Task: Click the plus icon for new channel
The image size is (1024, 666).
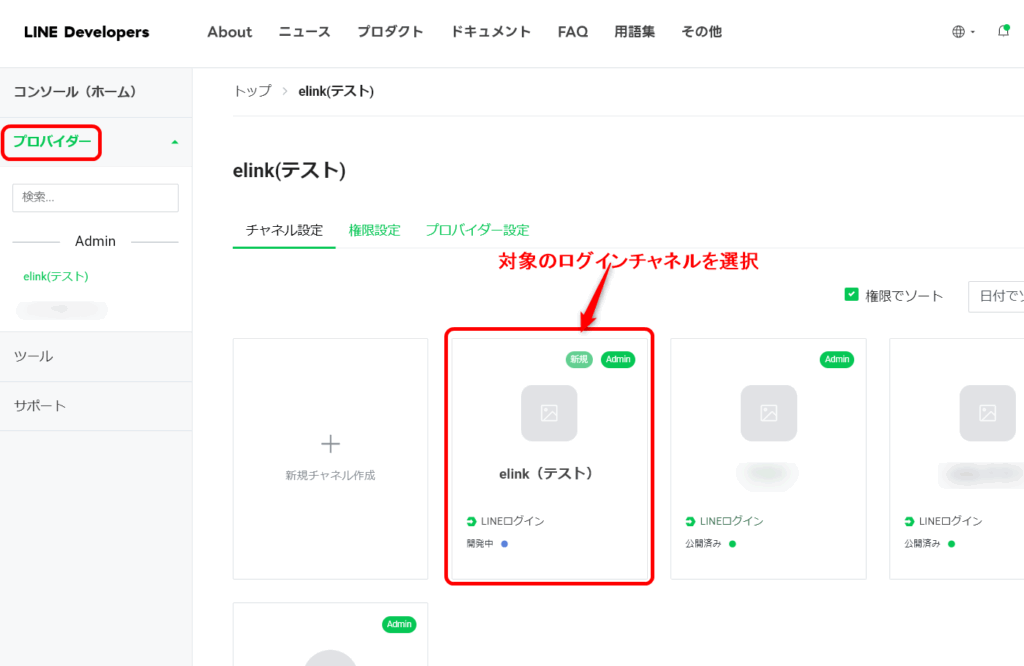Action: [330, 444]
